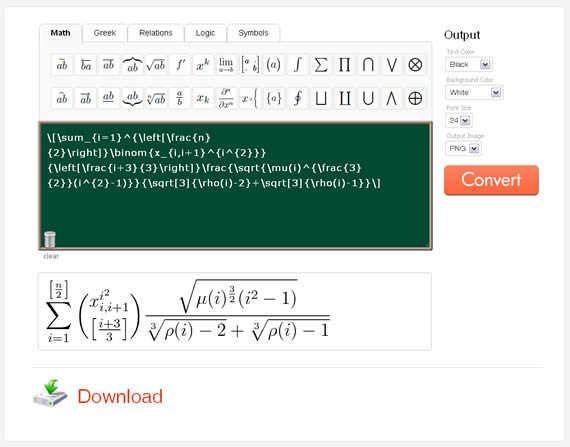Insert the circled times (otimes) symbol
The height and width of the screenshot is (447, 570).
point(415,65)
